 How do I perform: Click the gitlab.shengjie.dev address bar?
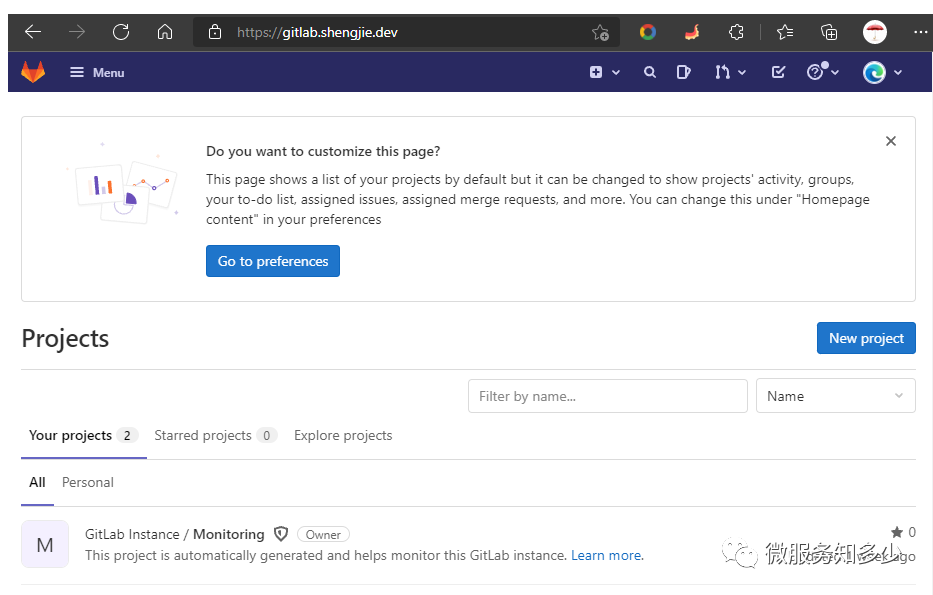coord(406,32)
